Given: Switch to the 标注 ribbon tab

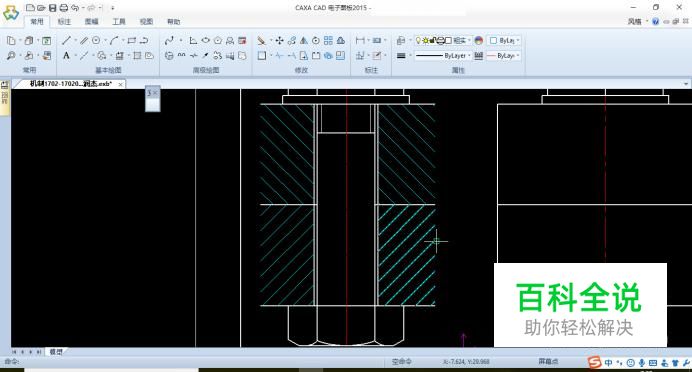Looking at the screenshot, I should (x=64, y=21).
